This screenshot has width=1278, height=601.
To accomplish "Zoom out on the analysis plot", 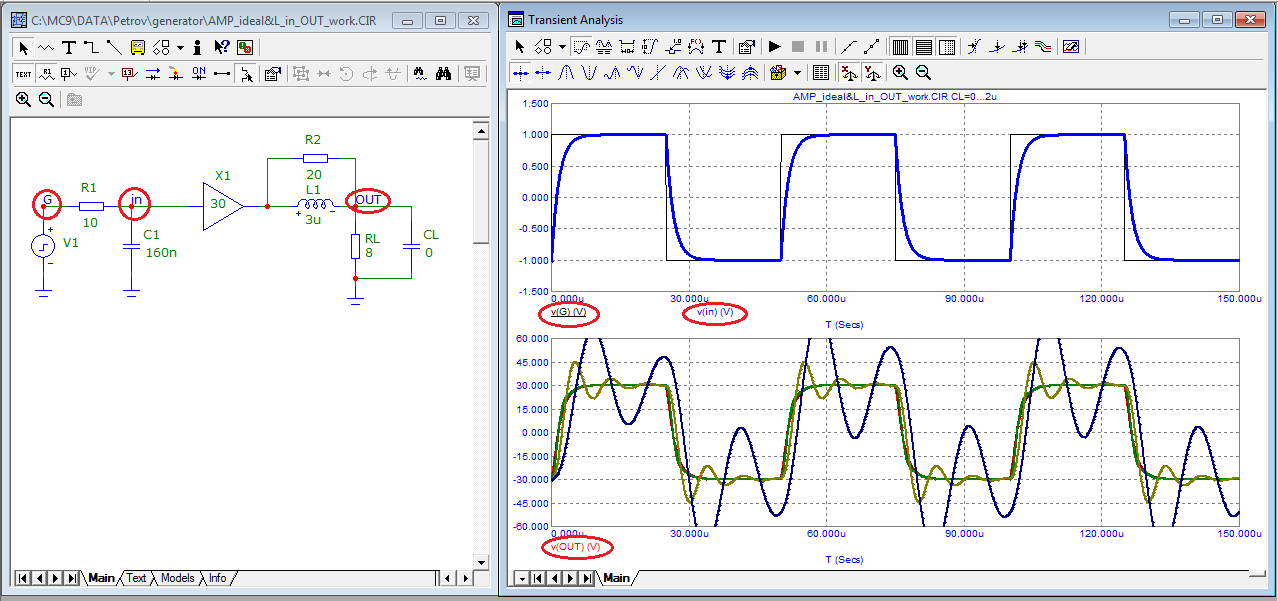I will click(923, 73).
